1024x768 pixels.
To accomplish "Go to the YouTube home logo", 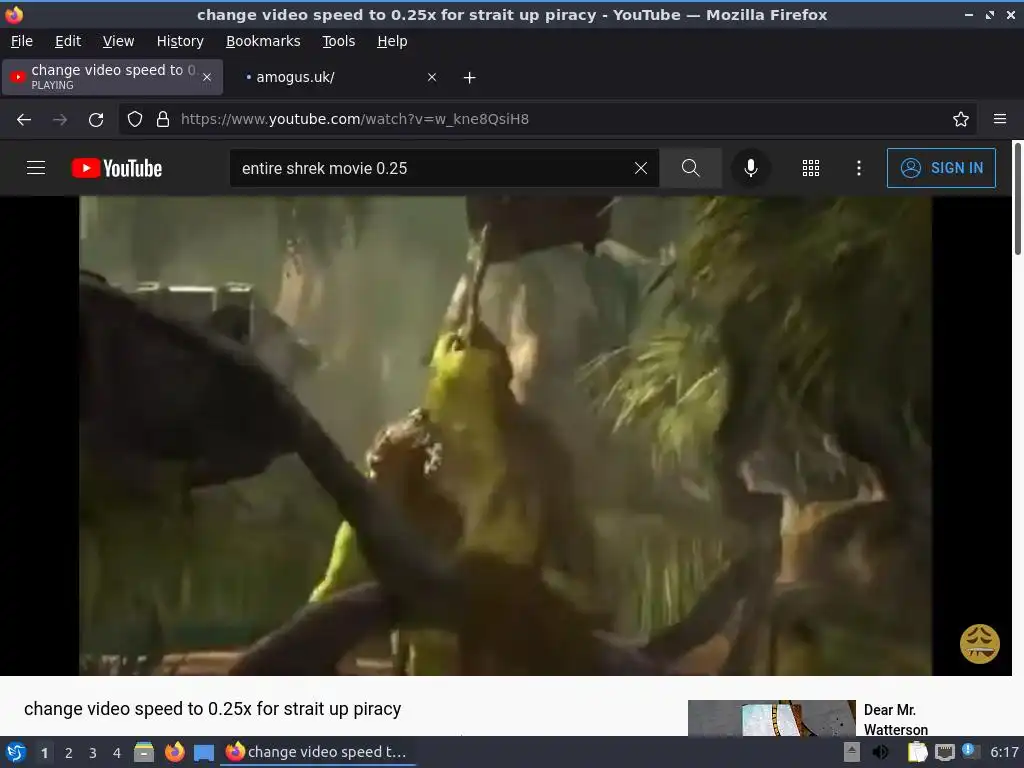I will (x=117, y=168).
